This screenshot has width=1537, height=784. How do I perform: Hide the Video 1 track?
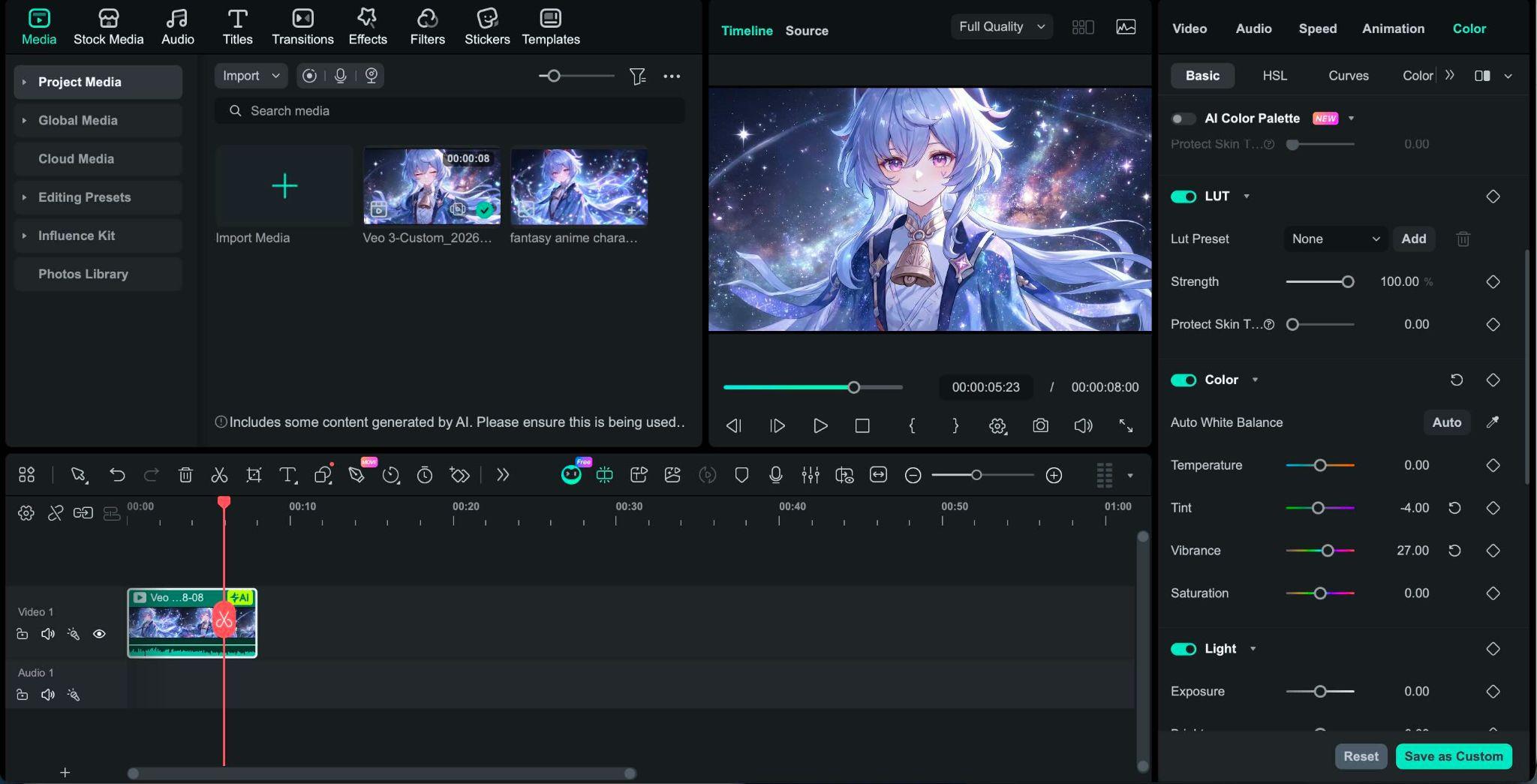click(99, 634)
